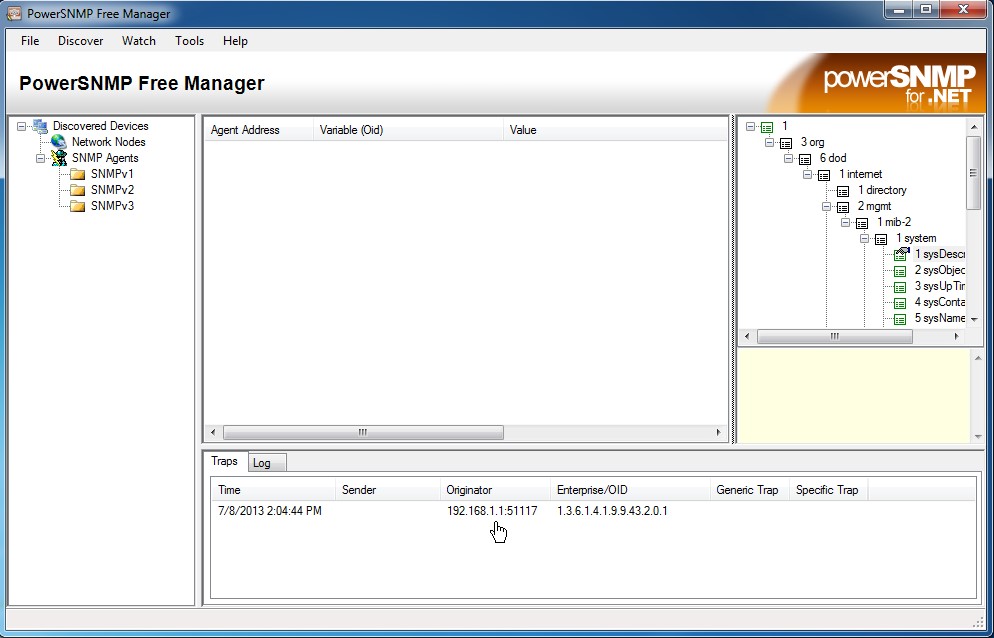This screenshot has width=994, height=638.
Task: Select the originator 192.168.1.1:51117 cell
Action: pyautogui.click(x=492, y=511)
